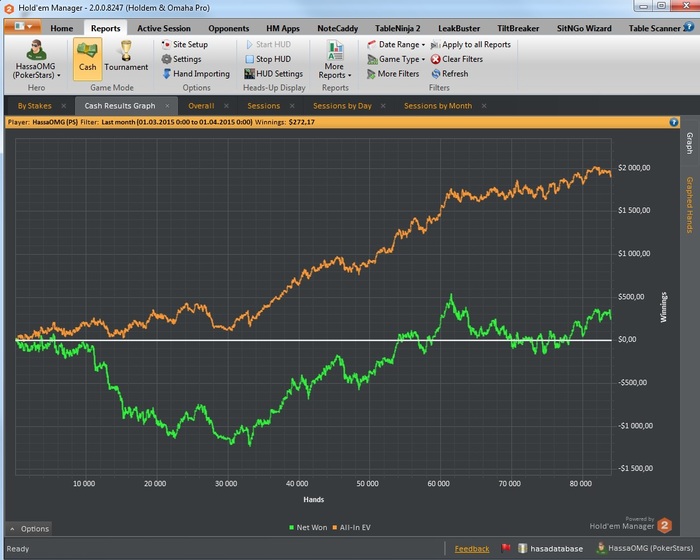Open HUD Settings
The image size is (700, 560).
point(273,74)
